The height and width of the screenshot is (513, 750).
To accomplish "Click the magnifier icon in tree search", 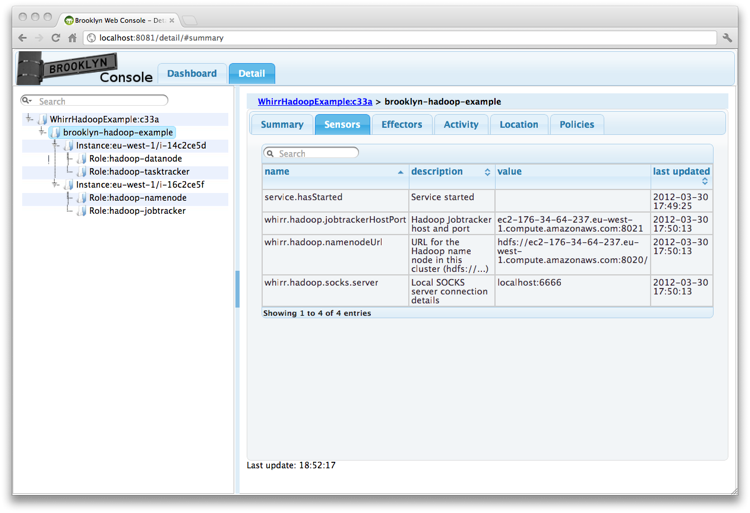I will click(27, 101).
